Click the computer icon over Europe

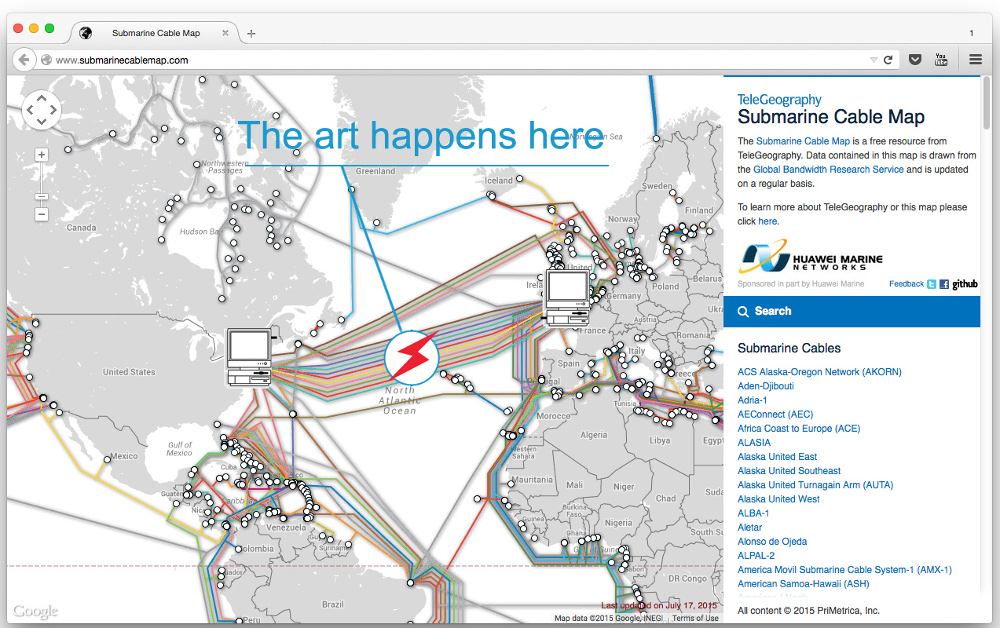(567, 298)
